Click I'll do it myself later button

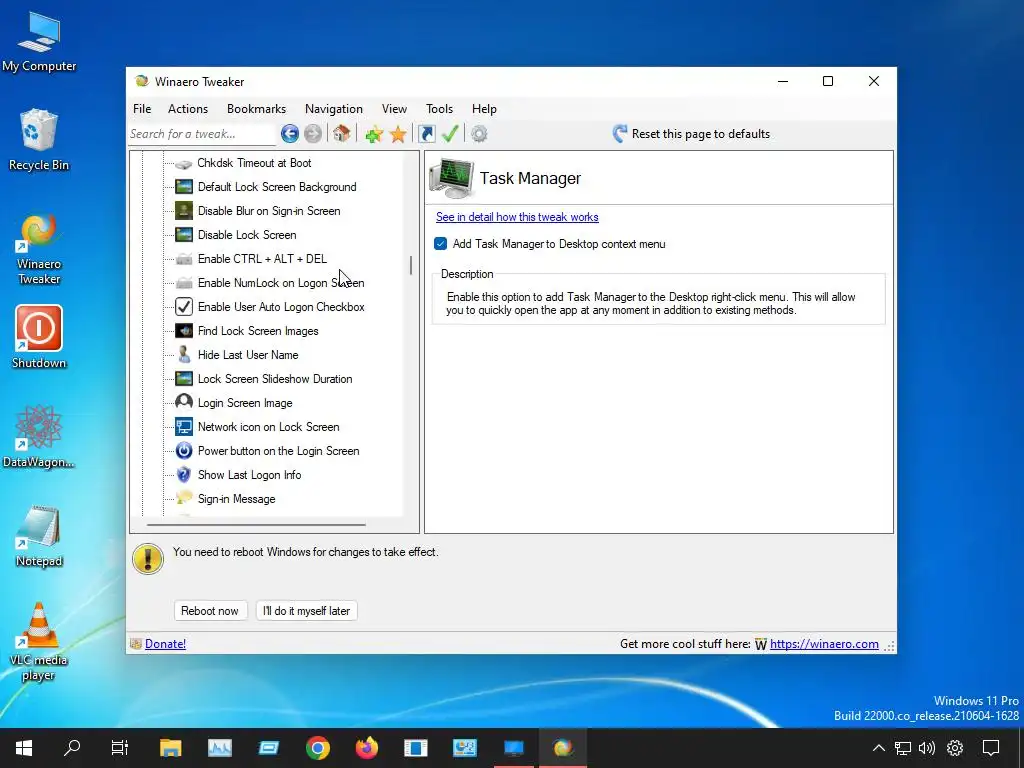pos(306,611)
